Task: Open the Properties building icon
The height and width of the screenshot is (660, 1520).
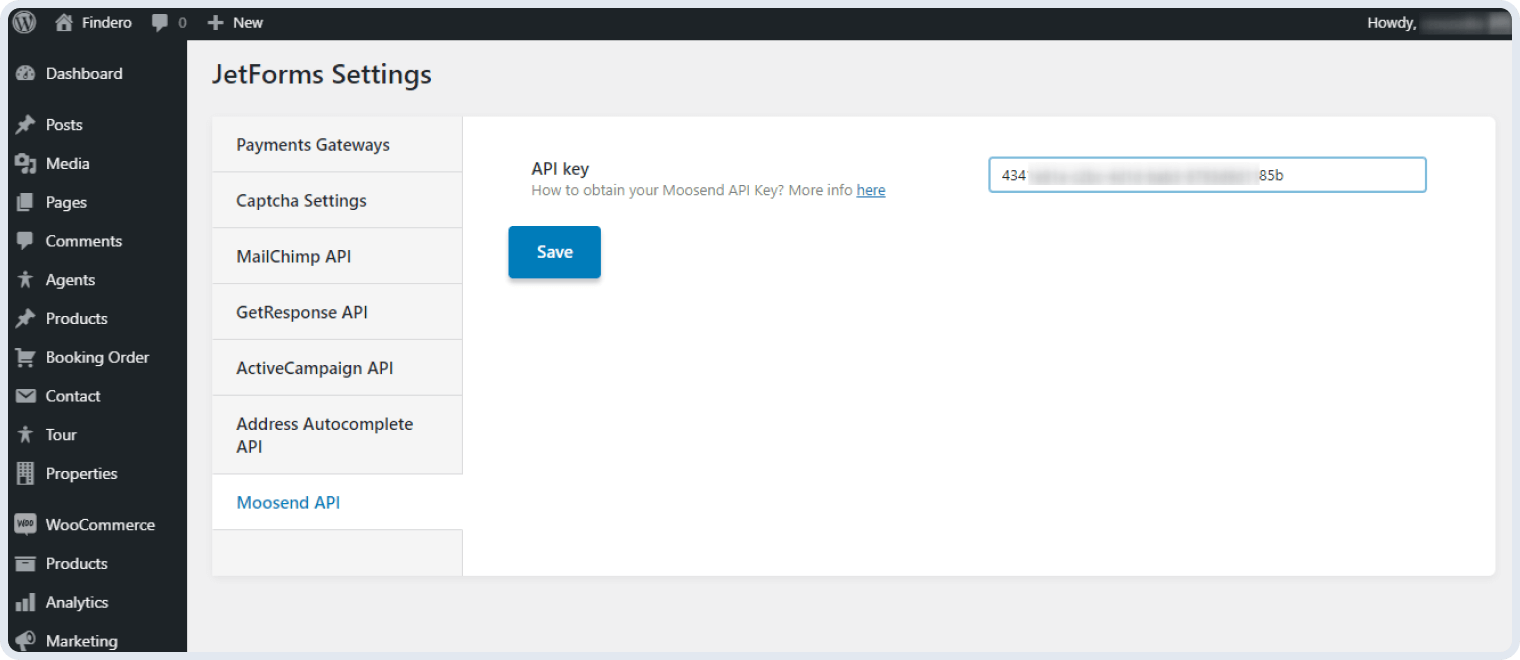Action: 25,473
